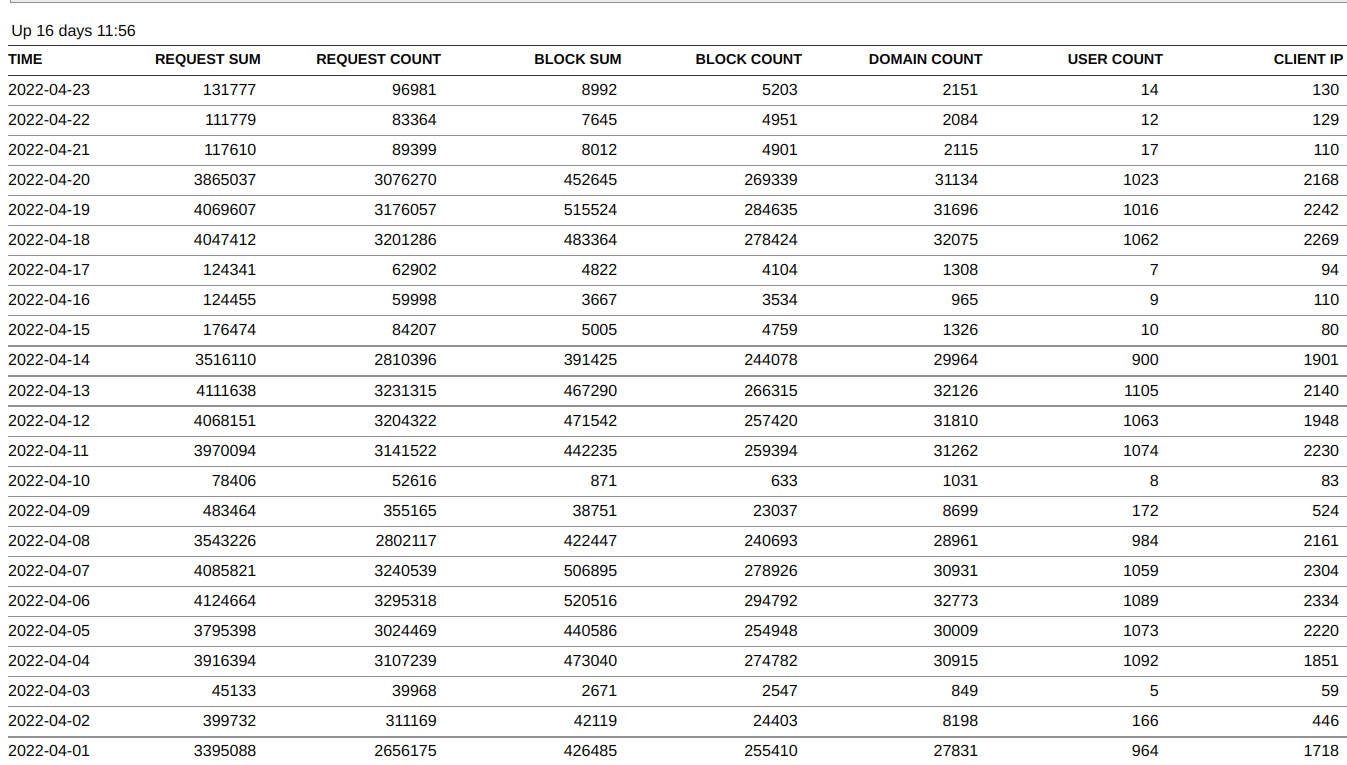Click the REQUEST SUM column header

[207, 59]
